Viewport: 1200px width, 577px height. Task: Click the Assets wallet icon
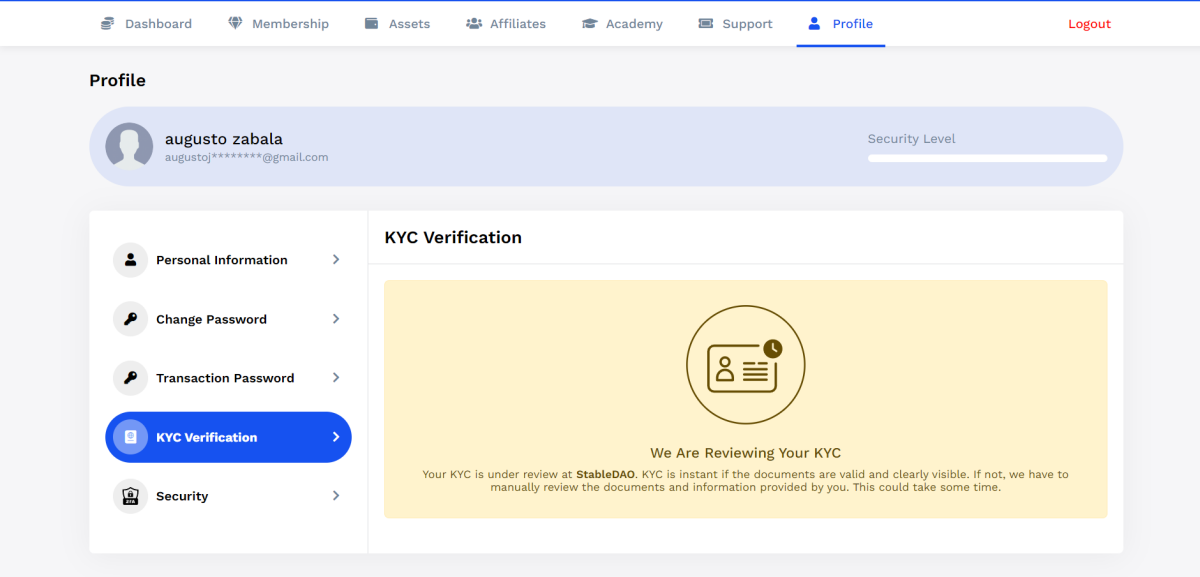tap(372, 23)
